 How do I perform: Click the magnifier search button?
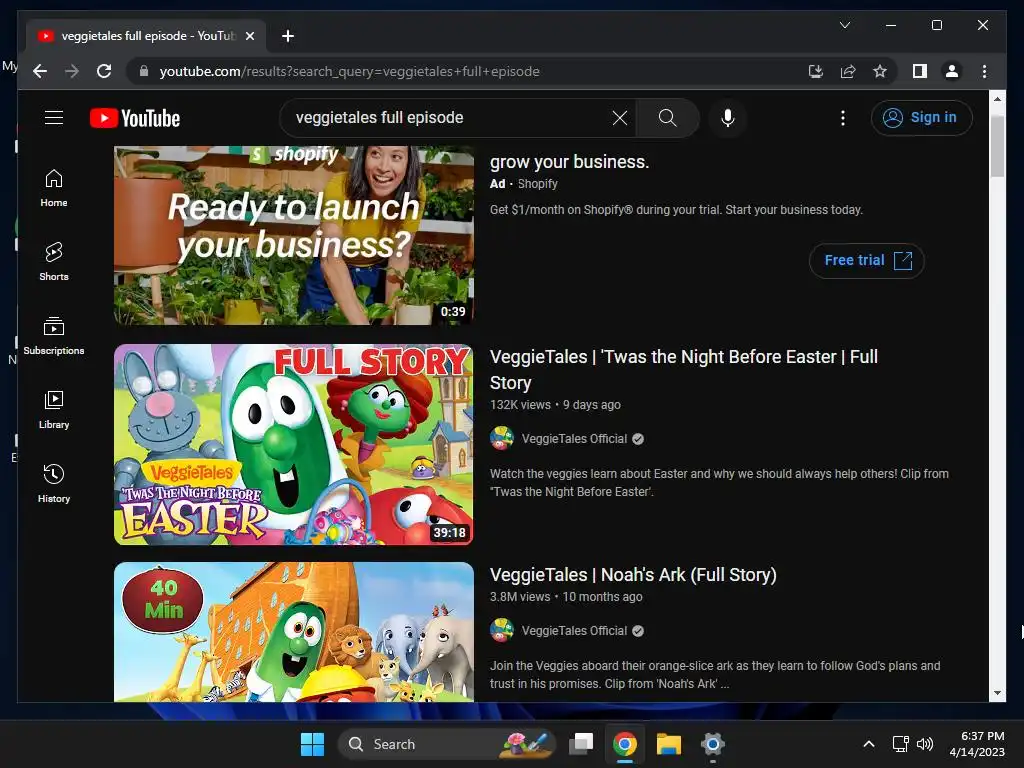pos(667,118)
